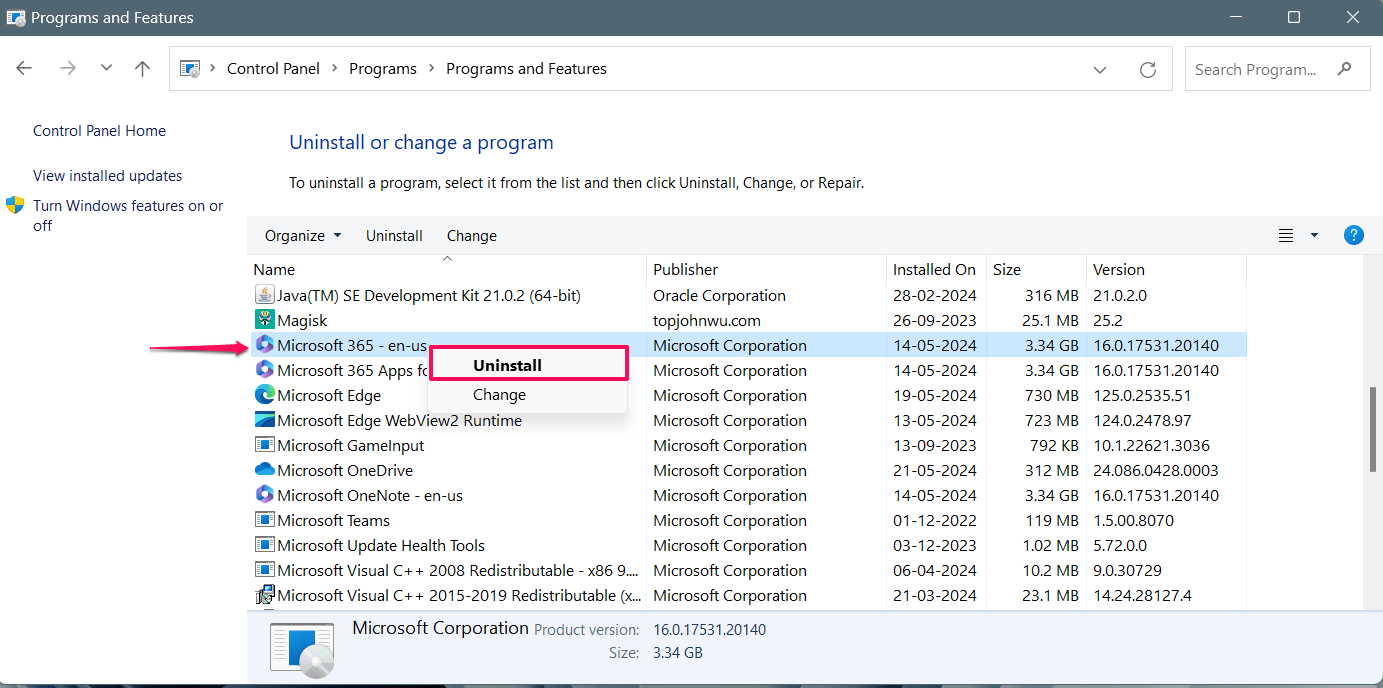Sort by the Version column header
1383x688 pixels.
pyautogui.click(x=1167, y=269)
